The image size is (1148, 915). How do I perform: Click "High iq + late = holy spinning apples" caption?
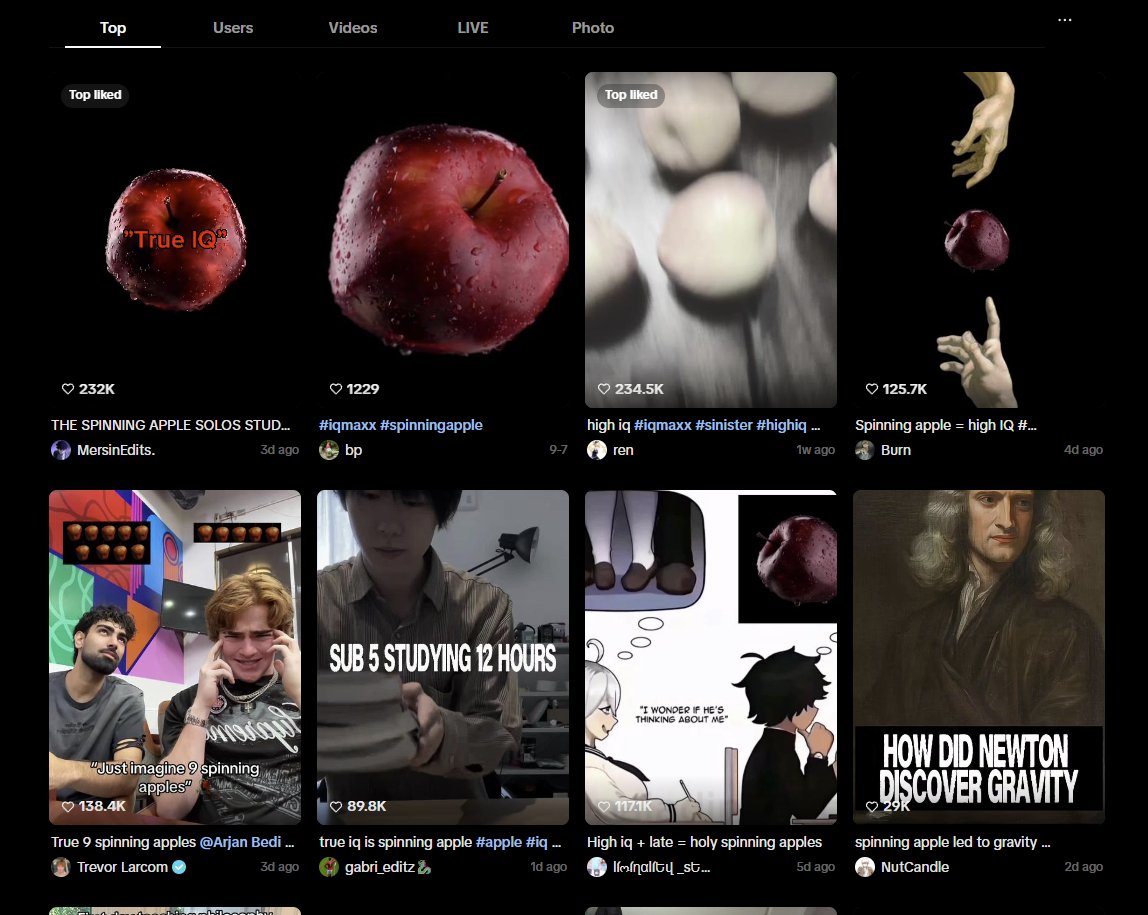pyautogui.click(x=704, y=843)
